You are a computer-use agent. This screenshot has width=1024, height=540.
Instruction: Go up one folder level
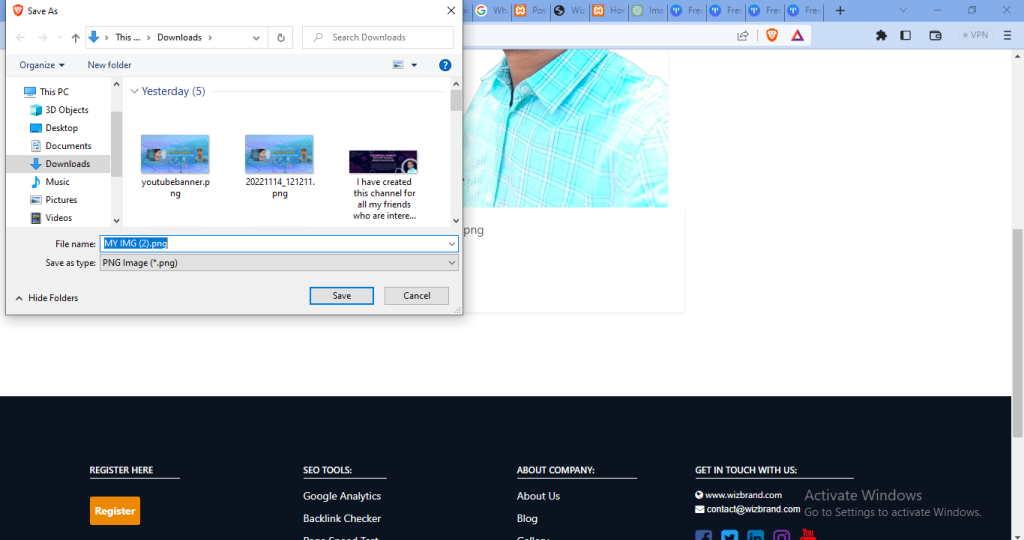tap(76, 38)
